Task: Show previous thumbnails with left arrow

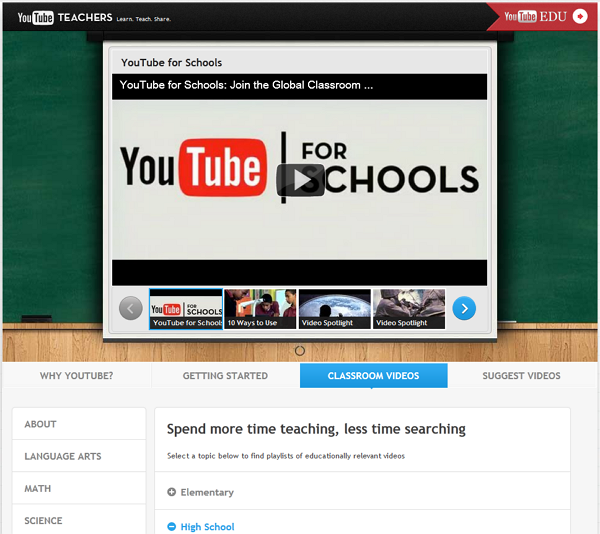Action: point(130,308)
